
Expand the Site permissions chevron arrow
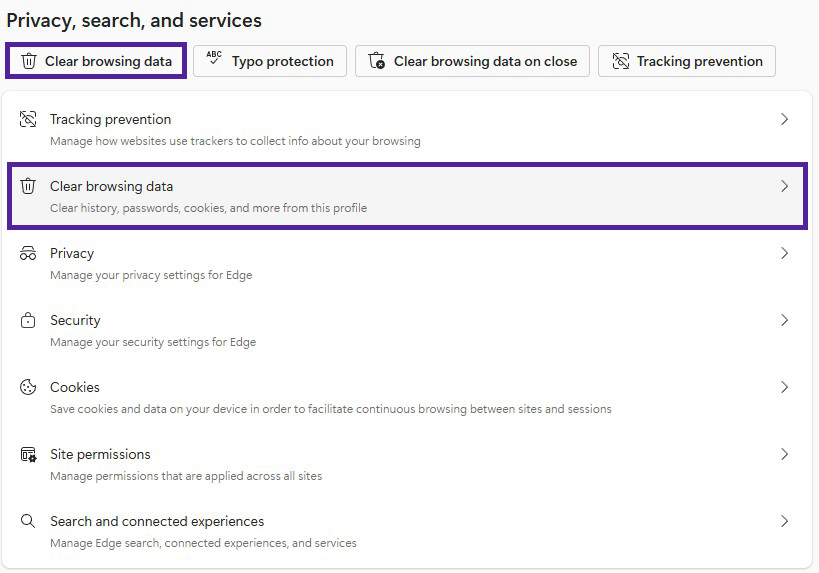[784, 454]
